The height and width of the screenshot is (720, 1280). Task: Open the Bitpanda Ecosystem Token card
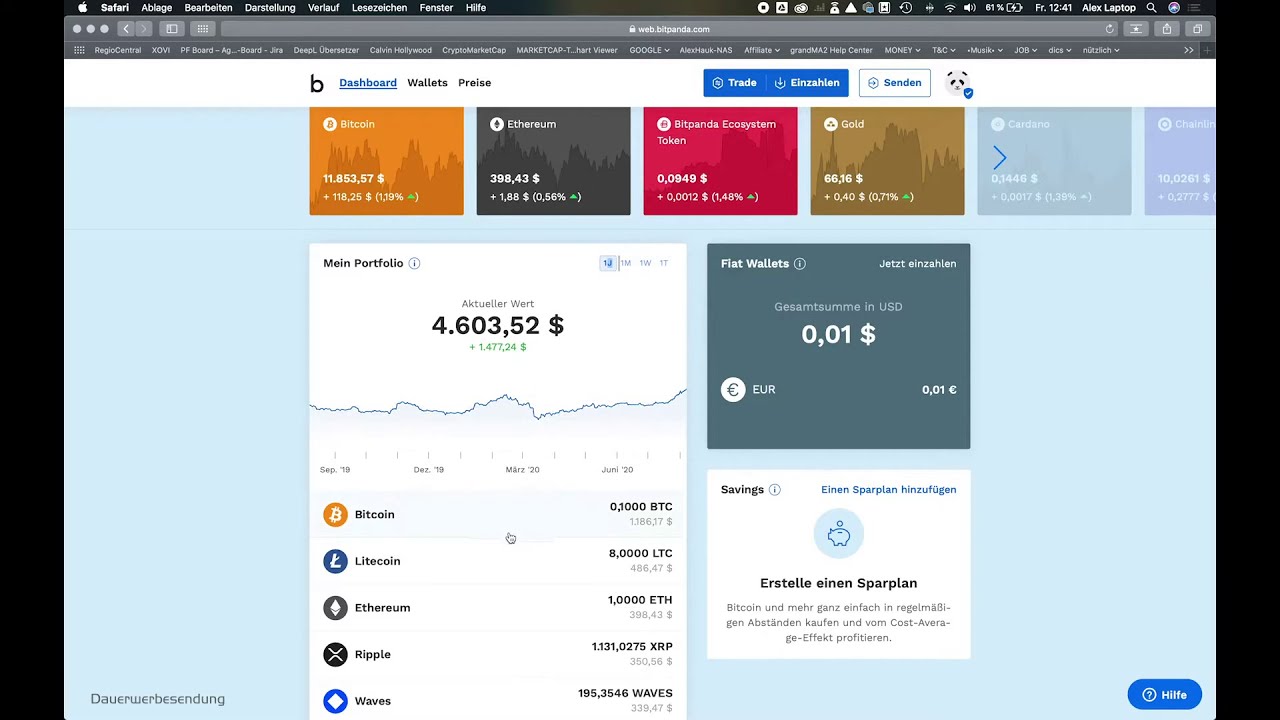click(720, 161)
